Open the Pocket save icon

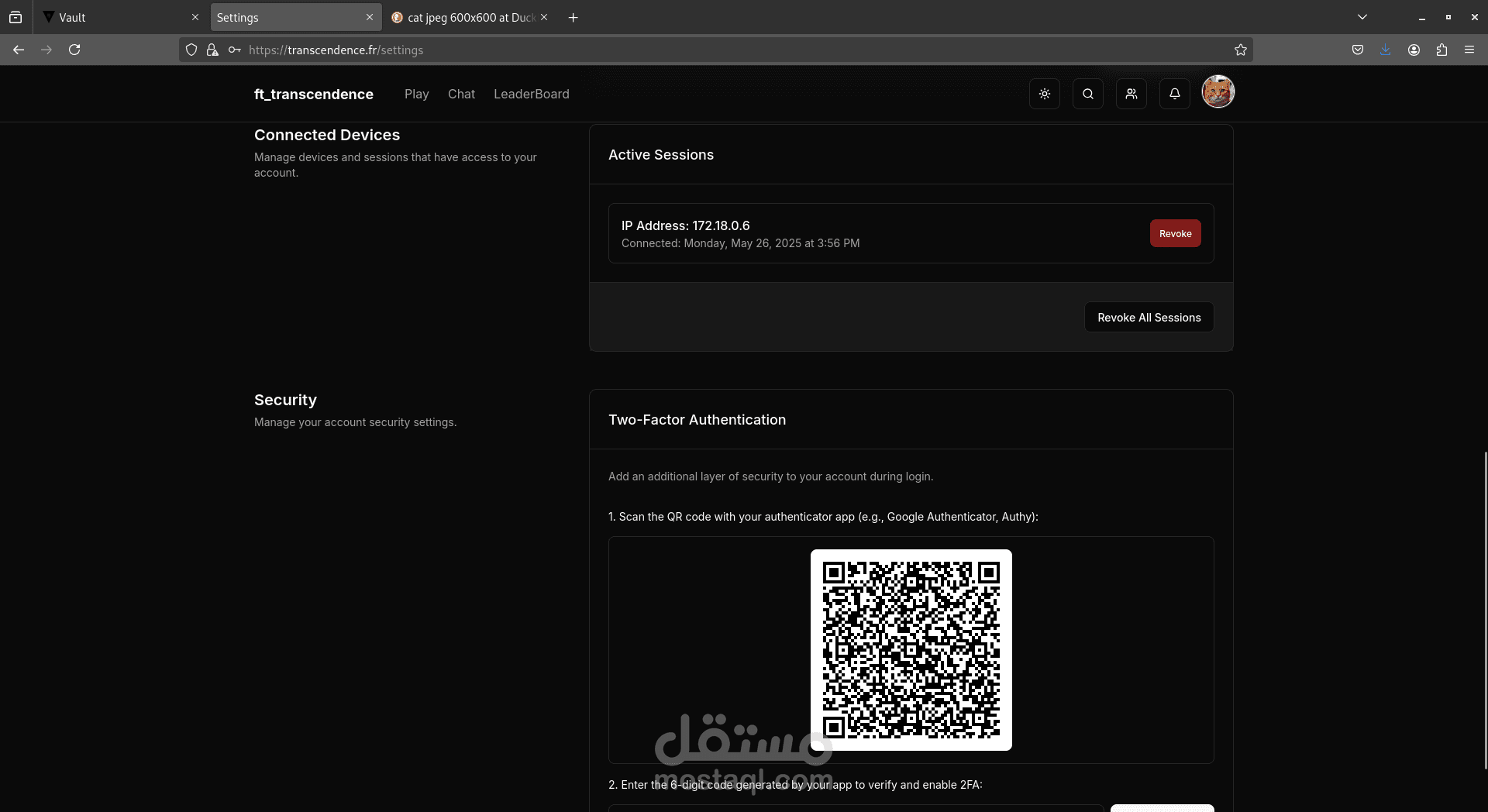pos(1358,50)
